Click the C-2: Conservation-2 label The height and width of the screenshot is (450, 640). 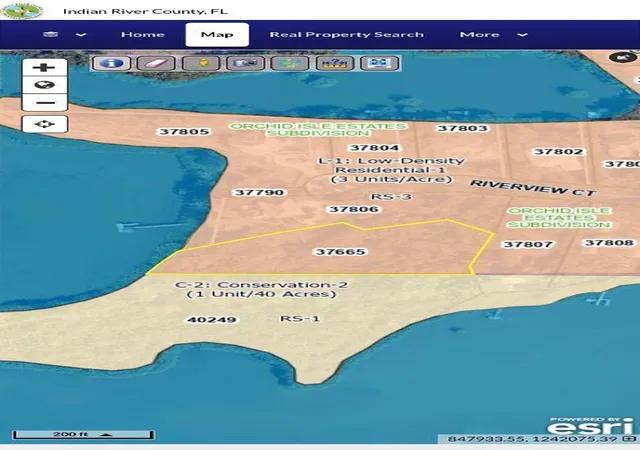click(261, 290)
